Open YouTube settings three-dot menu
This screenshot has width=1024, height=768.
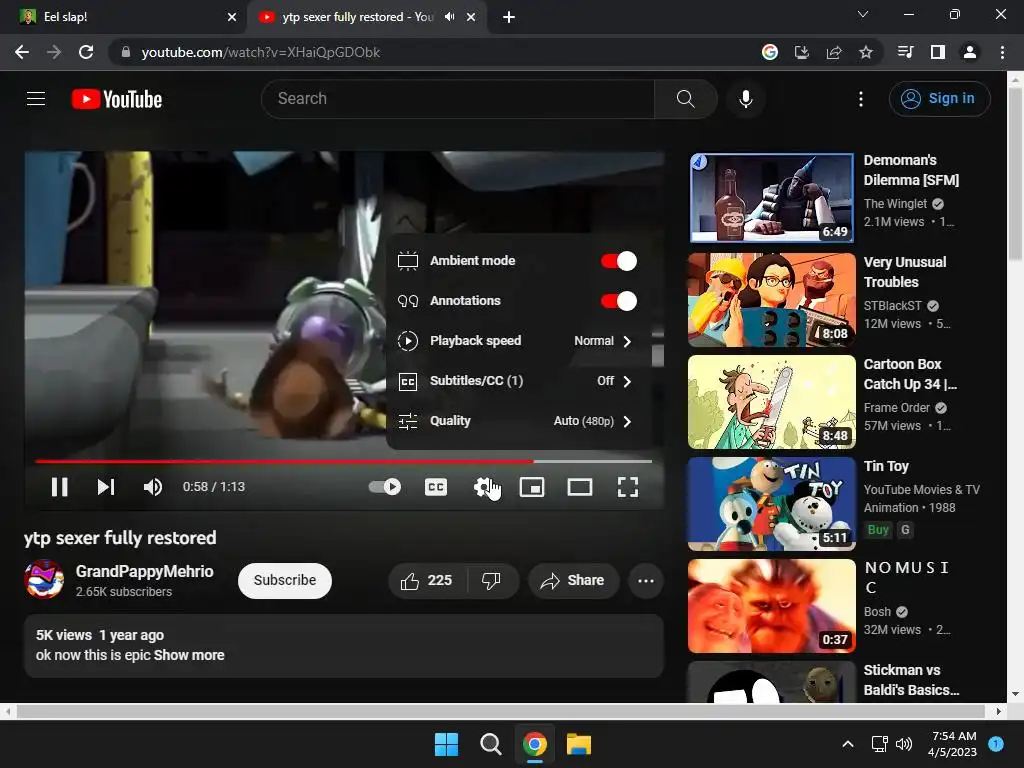tap(861, 99)
